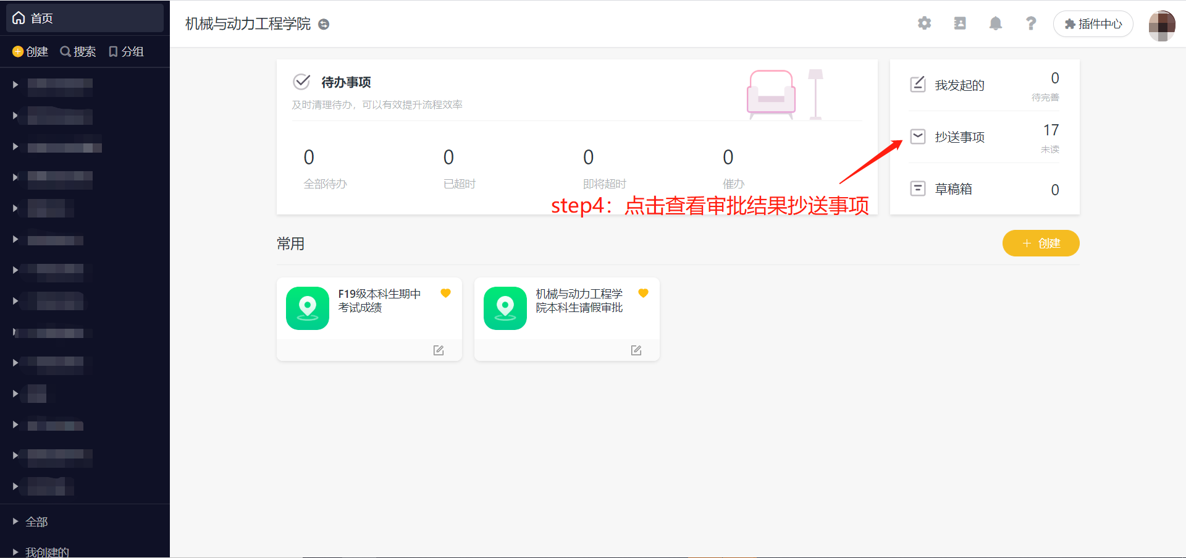Click the edit icon on 本科生请假审批 card
1186x558 pixels.
(636, 350)
